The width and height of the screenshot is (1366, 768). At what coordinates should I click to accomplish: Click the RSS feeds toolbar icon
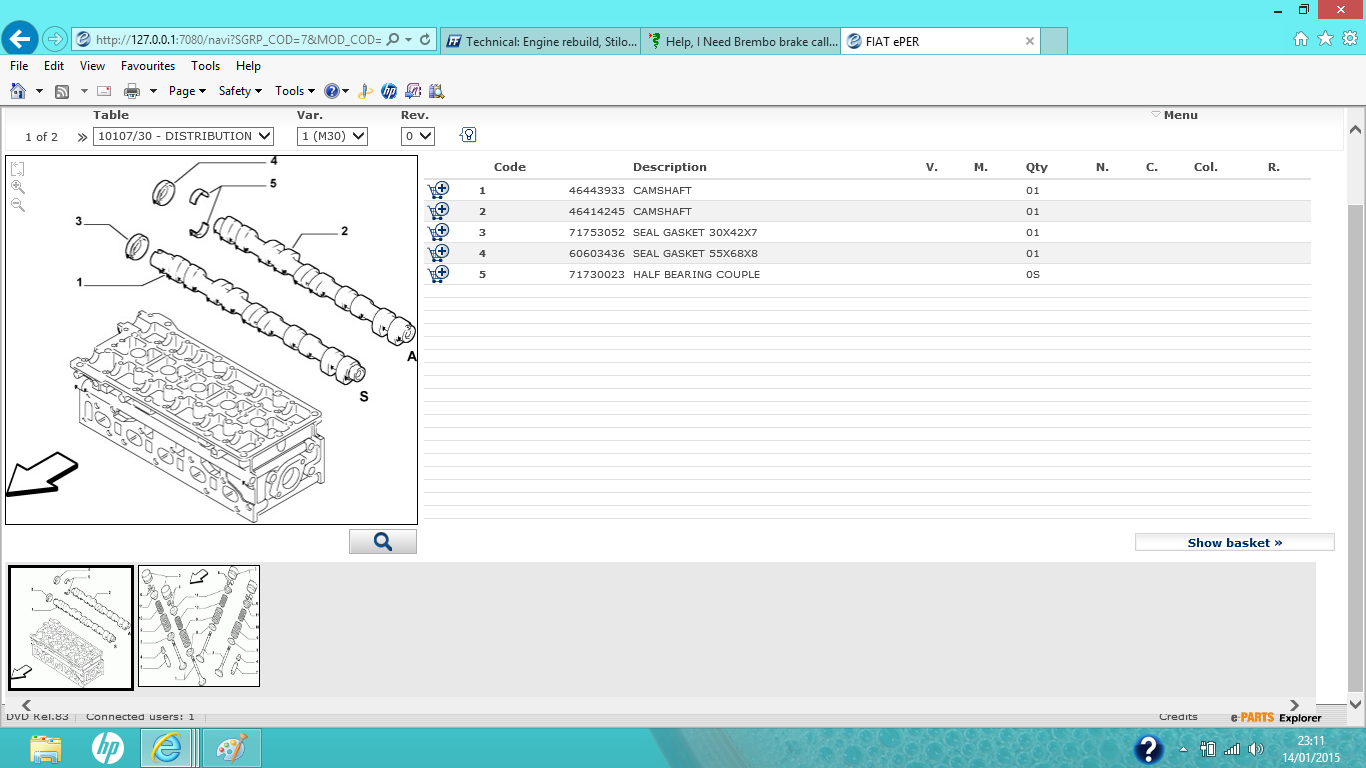point(62,91)
